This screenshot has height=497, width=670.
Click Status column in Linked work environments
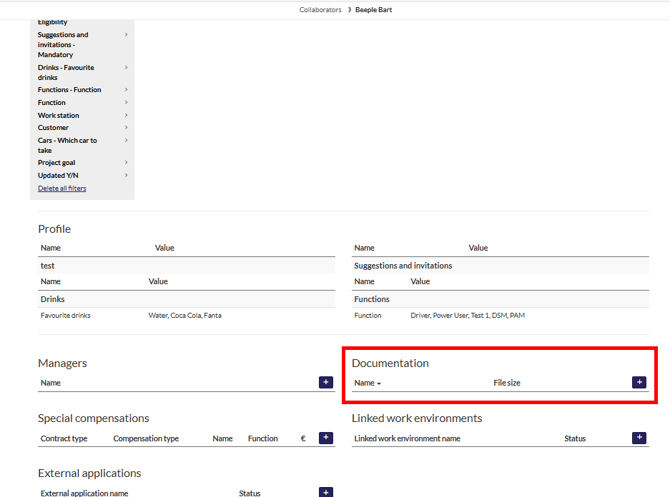[575, 438]
